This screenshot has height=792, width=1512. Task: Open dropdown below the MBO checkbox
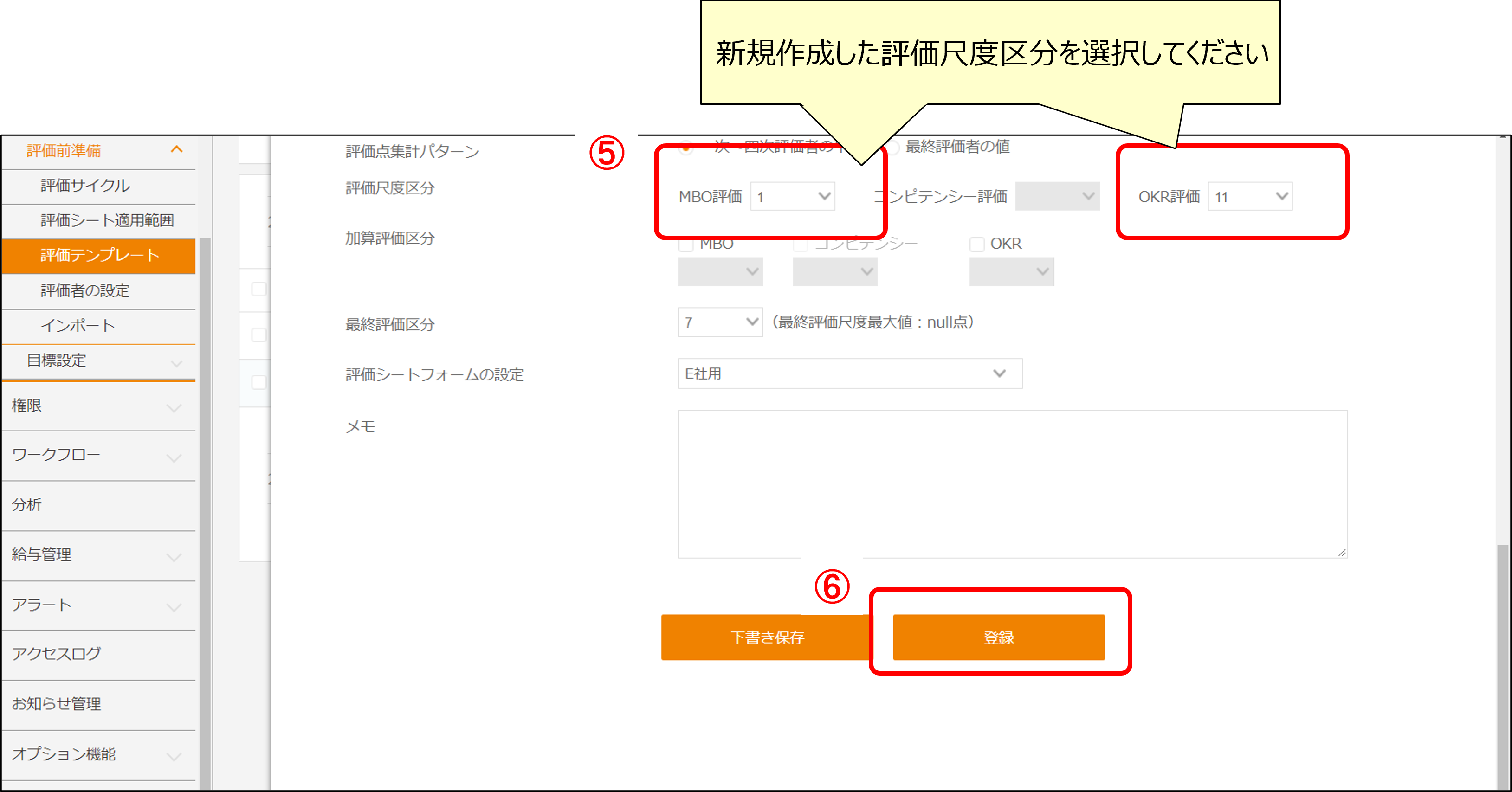click(x=720, y=271)
